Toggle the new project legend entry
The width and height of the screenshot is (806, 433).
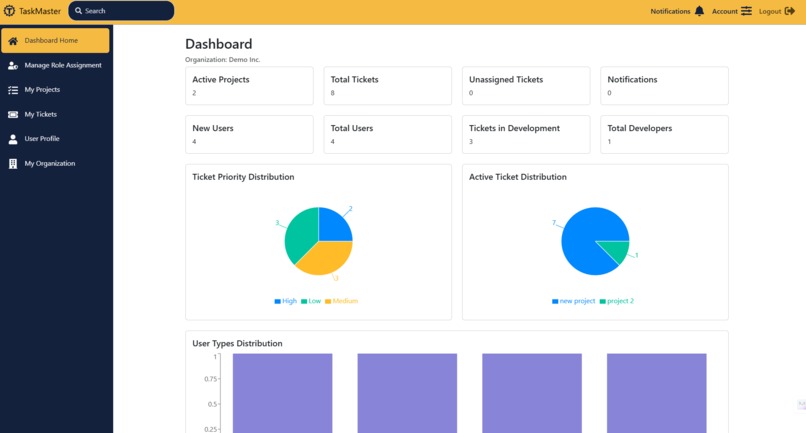pos(574,301)
